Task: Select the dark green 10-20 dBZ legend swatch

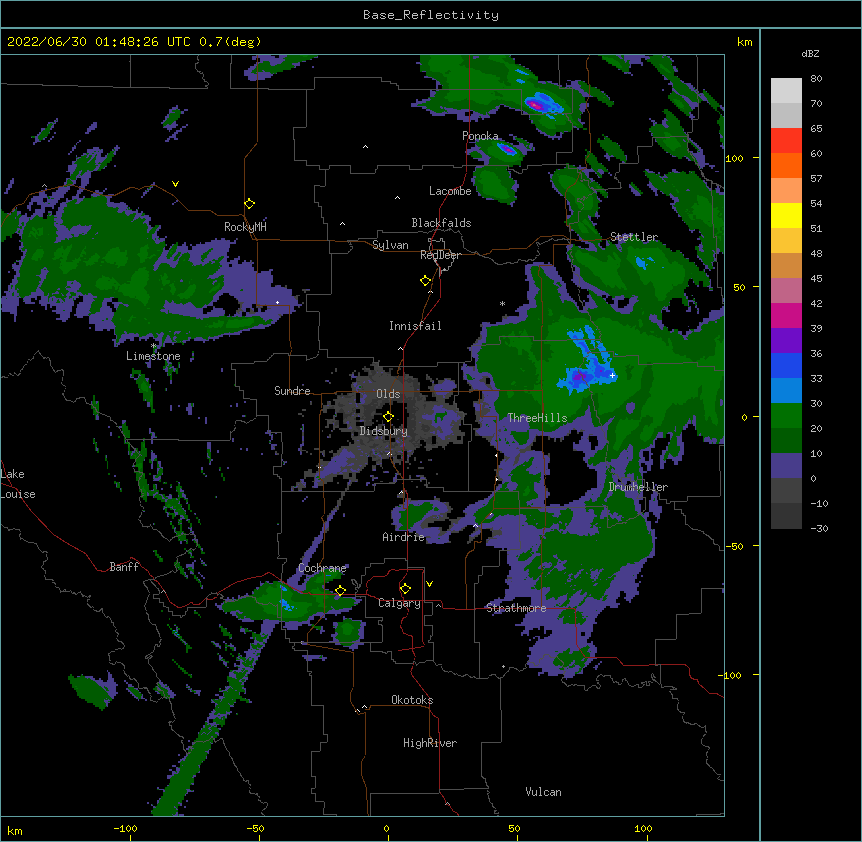Action: pos(786,441)
